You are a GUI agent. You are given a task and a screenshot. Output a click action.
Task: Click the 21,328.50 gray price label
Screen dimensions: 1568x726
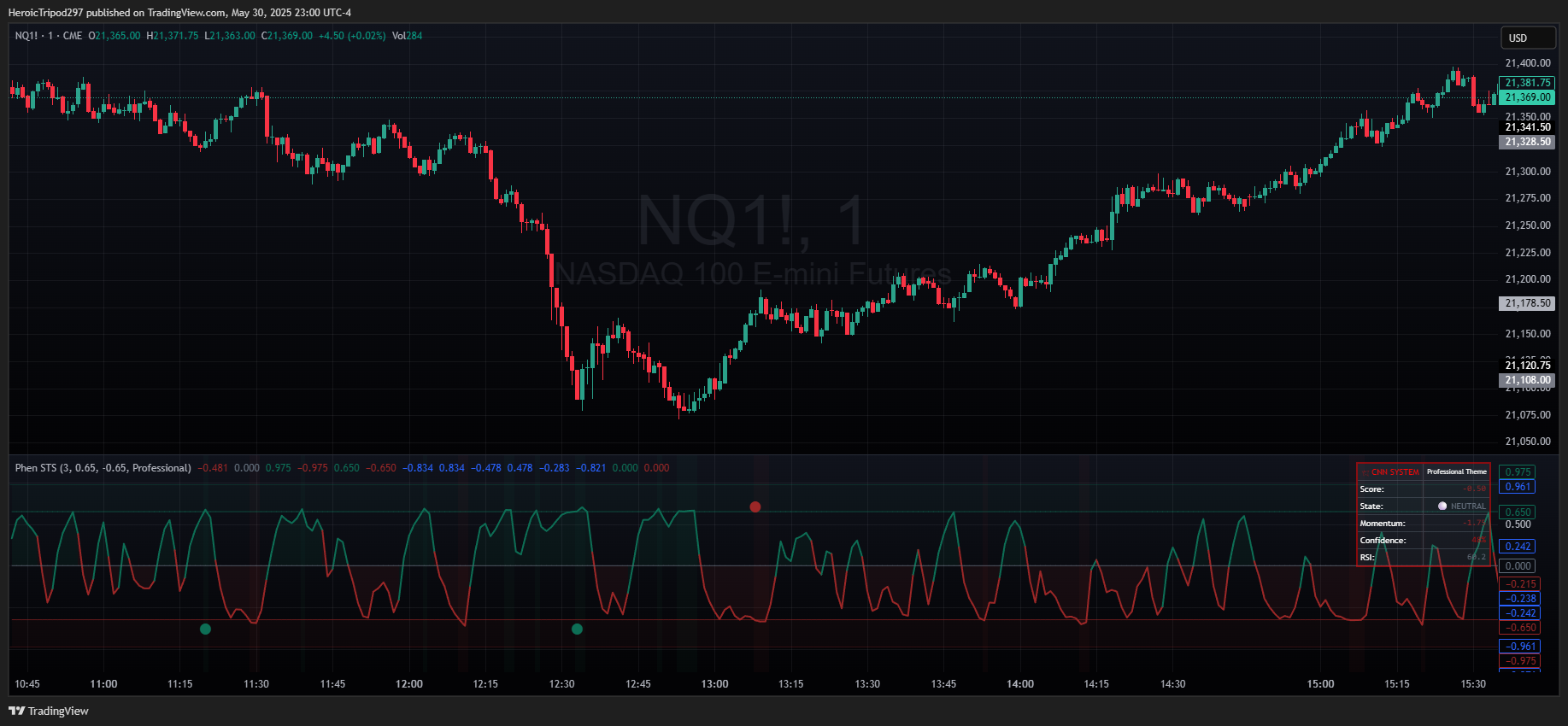(x=1527, y=142)
